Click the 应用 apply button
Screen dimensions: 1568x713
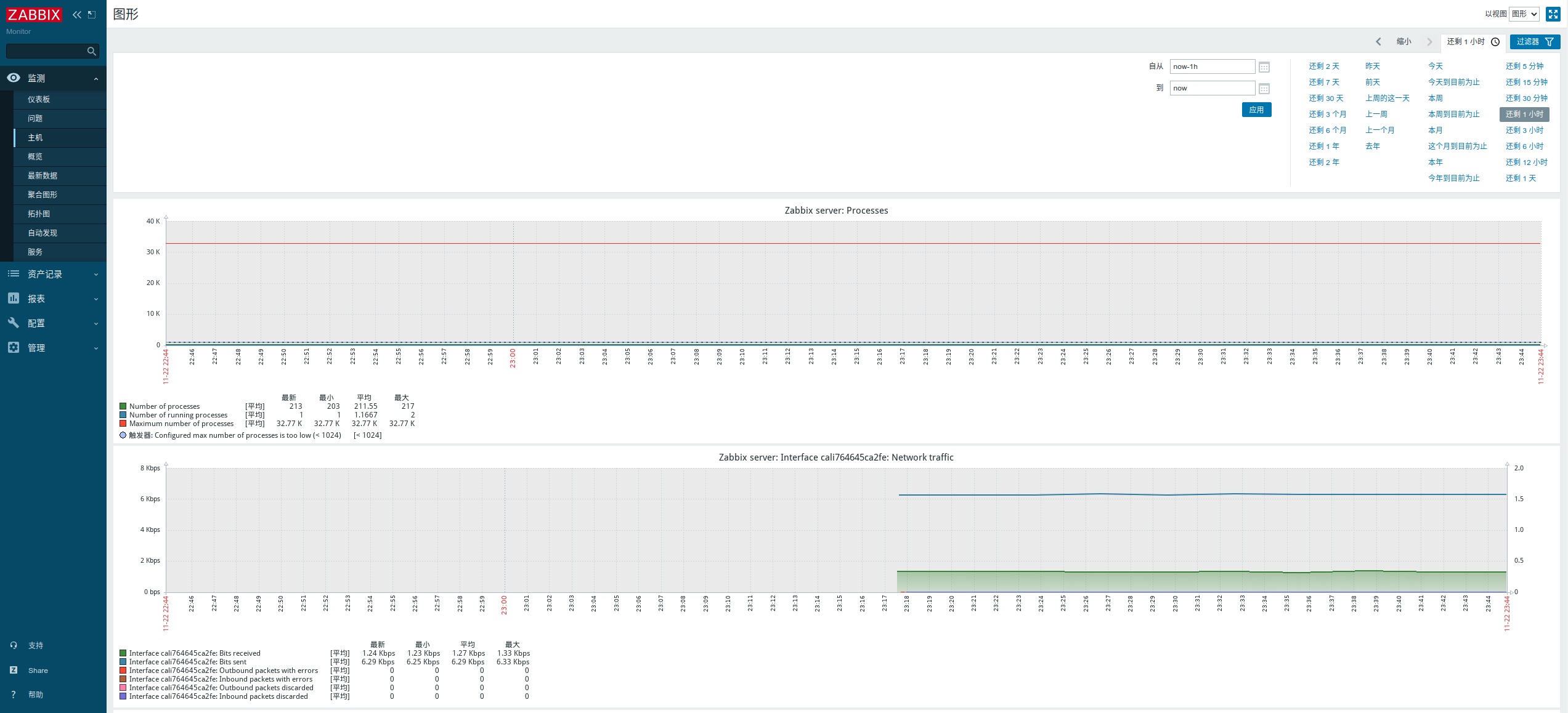click(x=1256, y=110)
